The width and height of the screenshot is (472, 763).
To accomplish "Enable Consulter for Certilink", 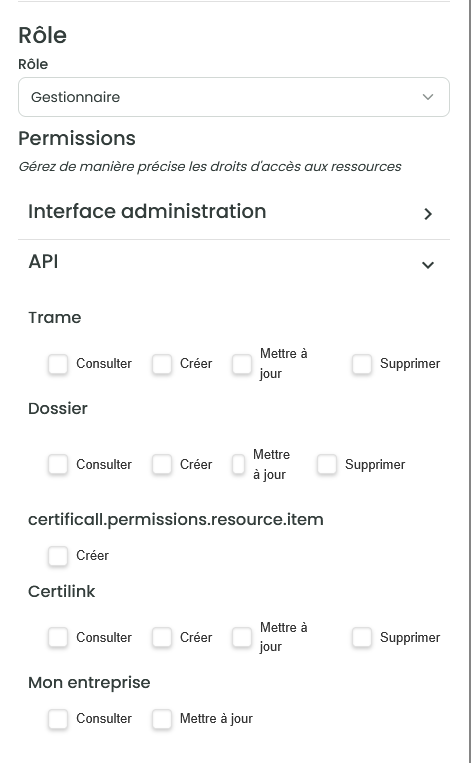I will (58, 637).
